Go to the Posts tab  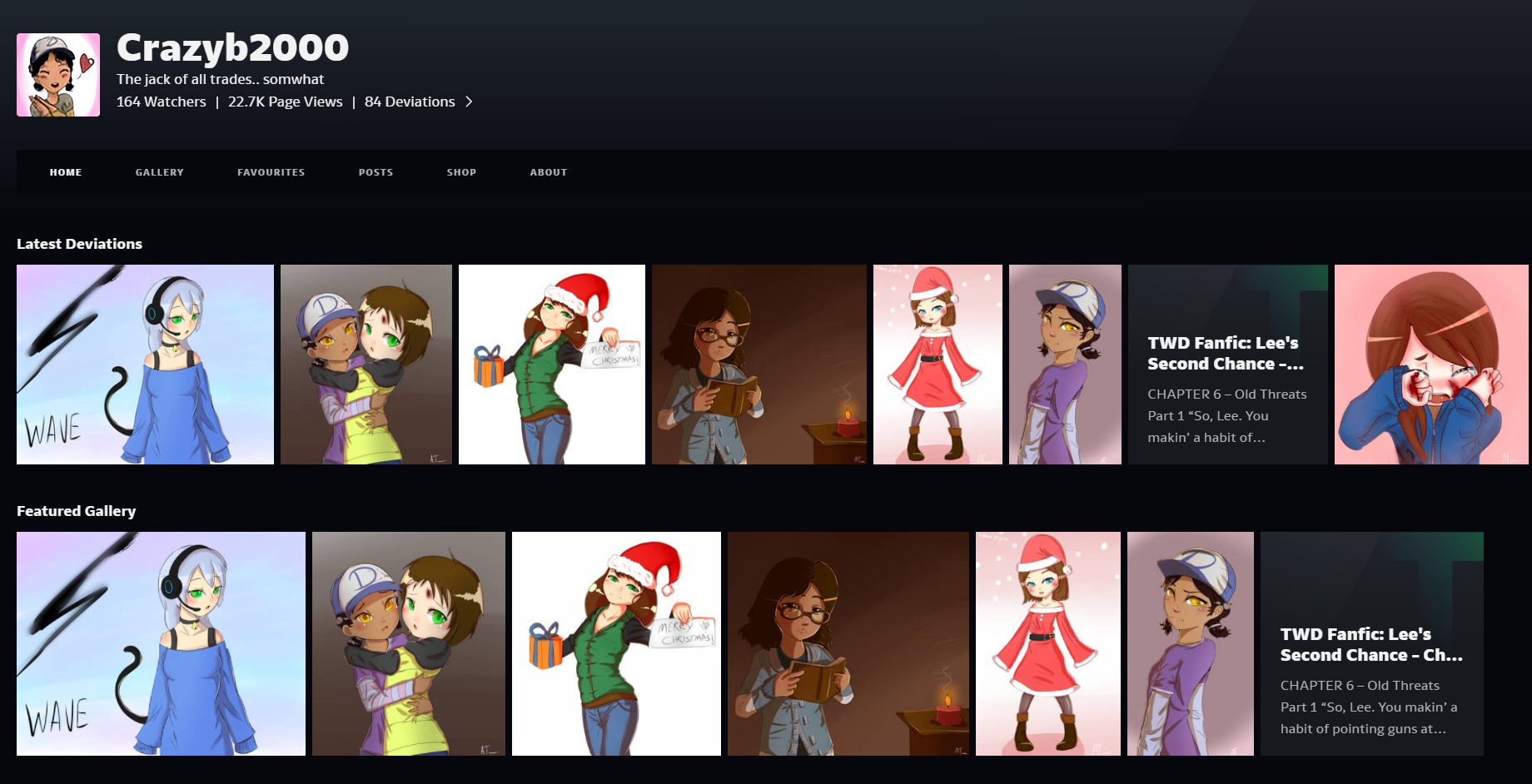point(376,172)
